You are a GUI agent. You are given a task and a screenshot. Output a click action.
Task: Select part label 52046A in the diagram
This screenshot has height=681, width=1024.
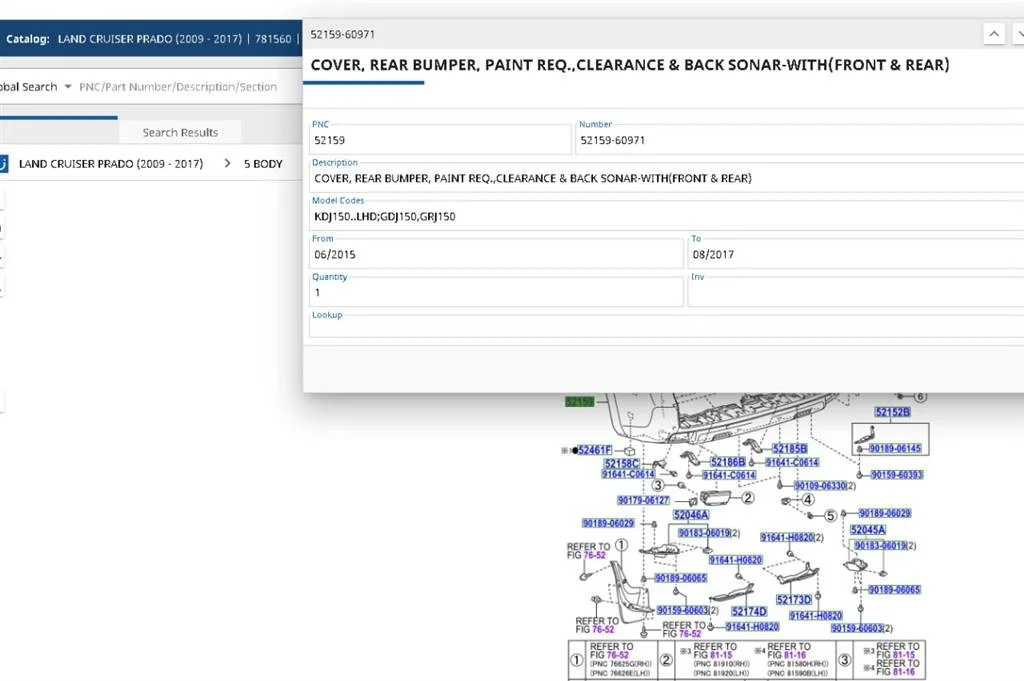(690, 515)
